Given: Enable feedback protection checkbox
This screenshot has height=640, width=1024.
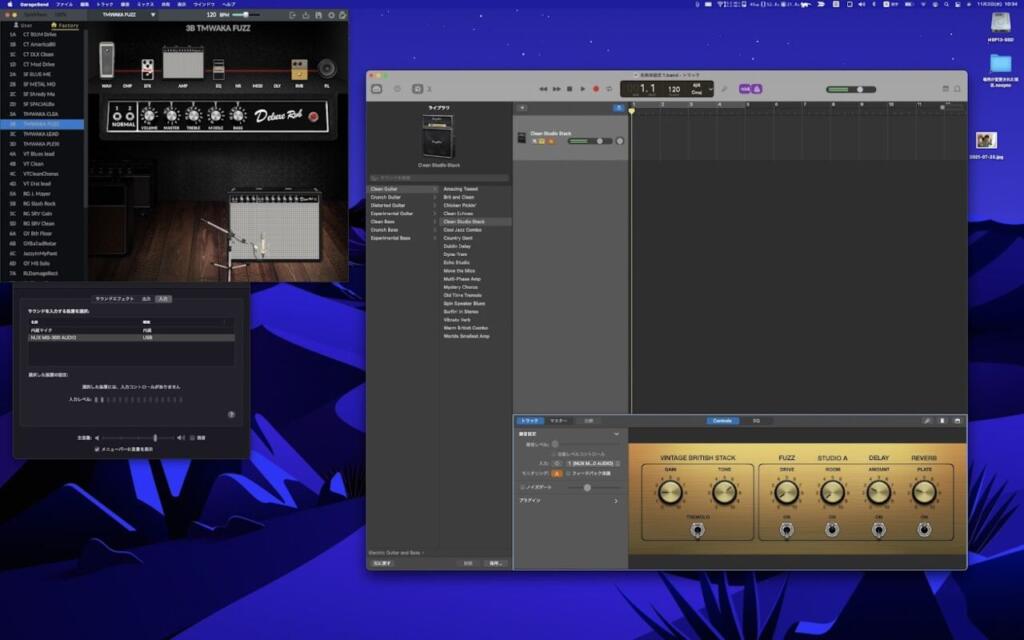Looking at the screenshot, I should coord(568,473).
